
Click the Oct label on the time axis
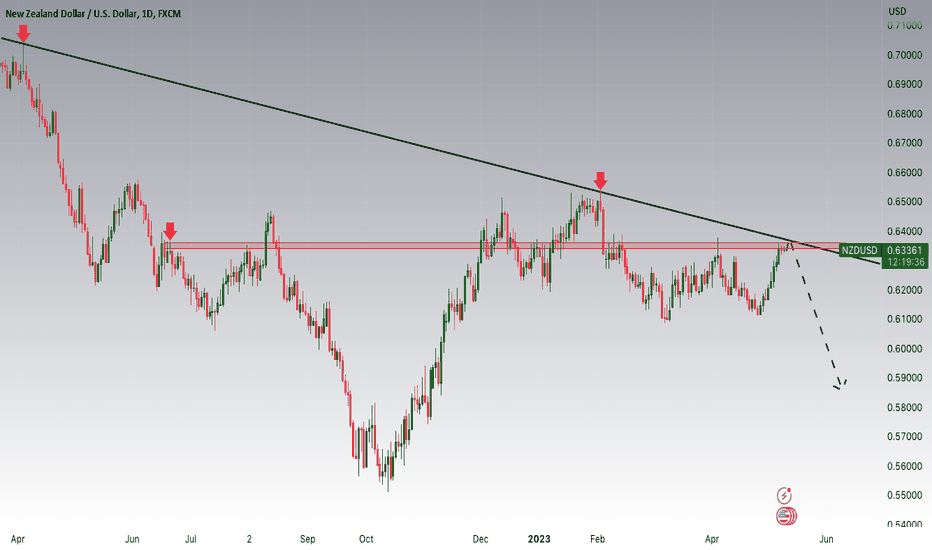coord(366,539)
